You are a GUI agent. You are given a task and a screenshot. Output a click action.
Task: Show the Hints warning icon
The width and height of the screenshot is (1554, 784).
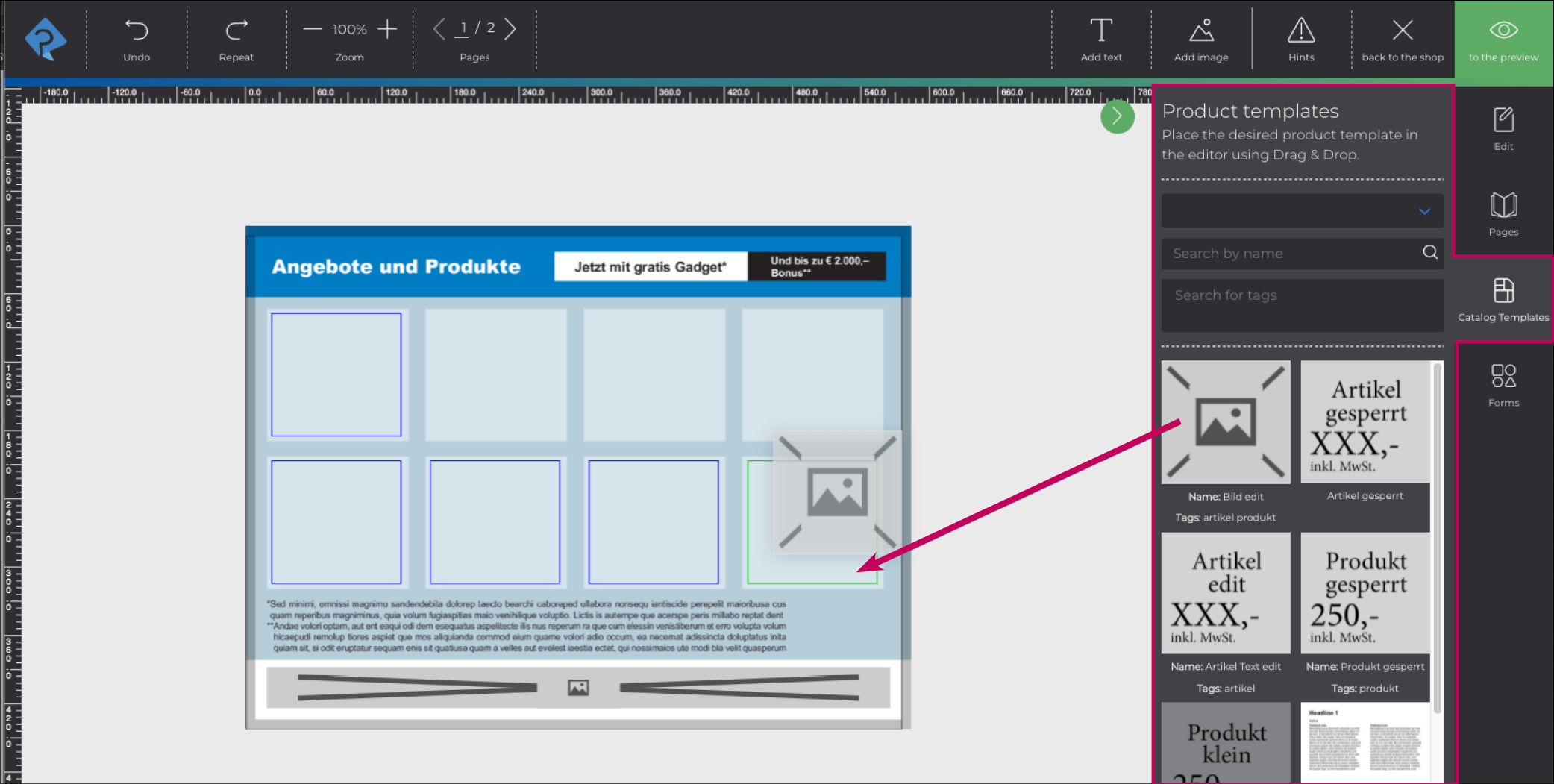pyautogui.click(x=1300, y=31)
